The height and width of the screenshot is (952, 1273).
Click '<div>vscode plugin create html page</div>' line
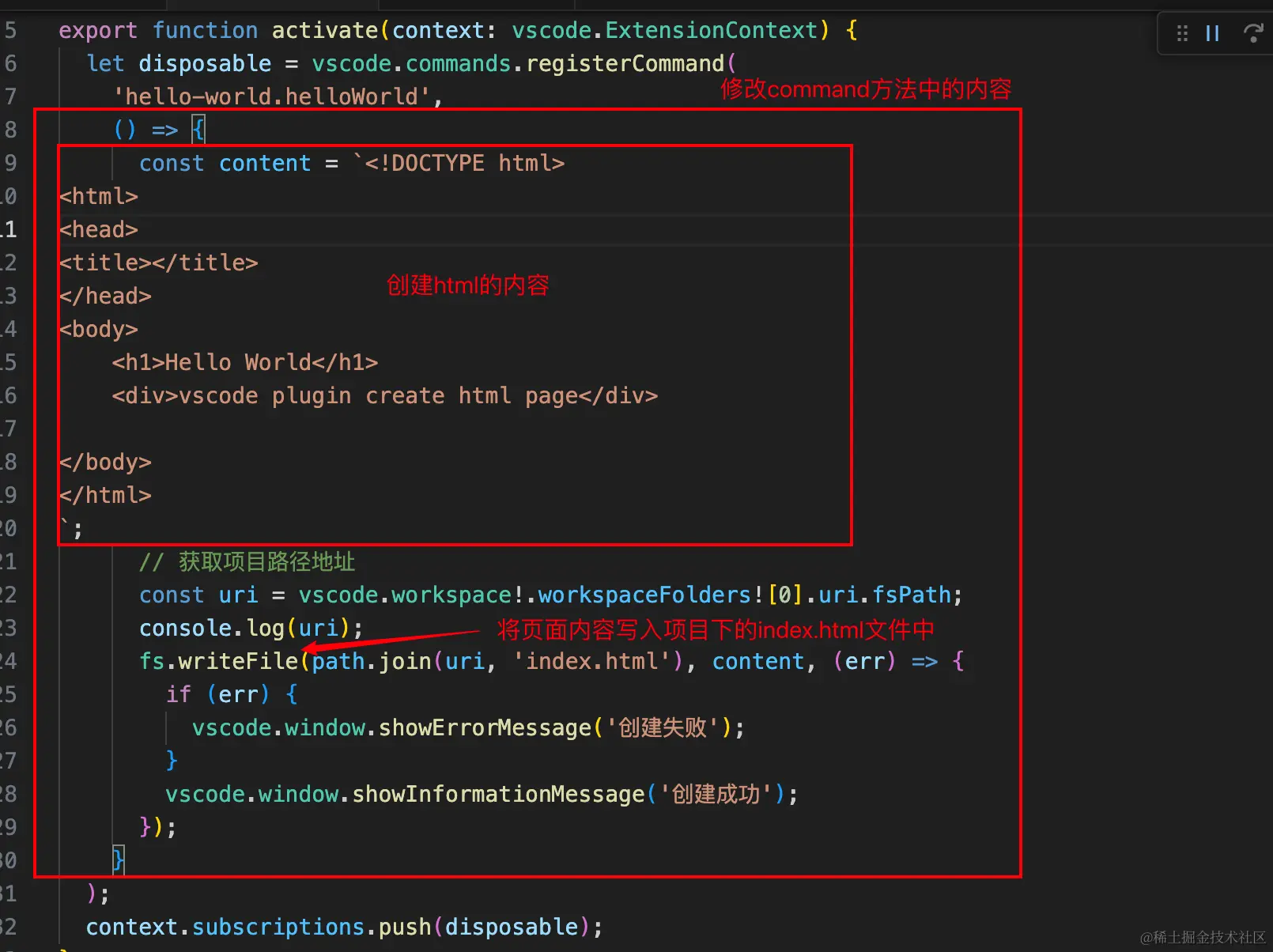pos(384,395)
